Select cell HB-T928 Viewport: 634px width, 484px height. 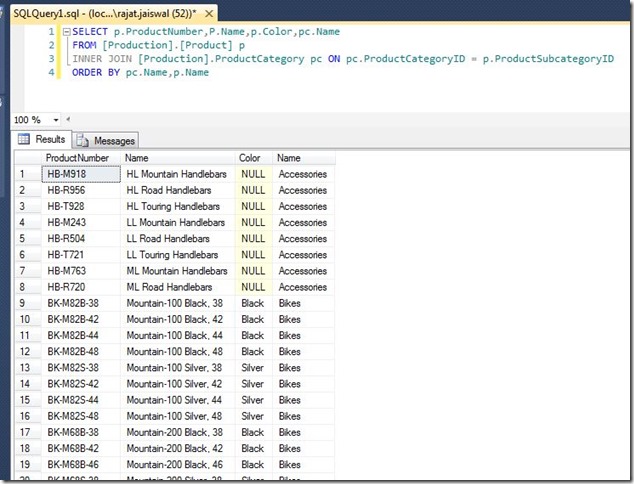81,207
